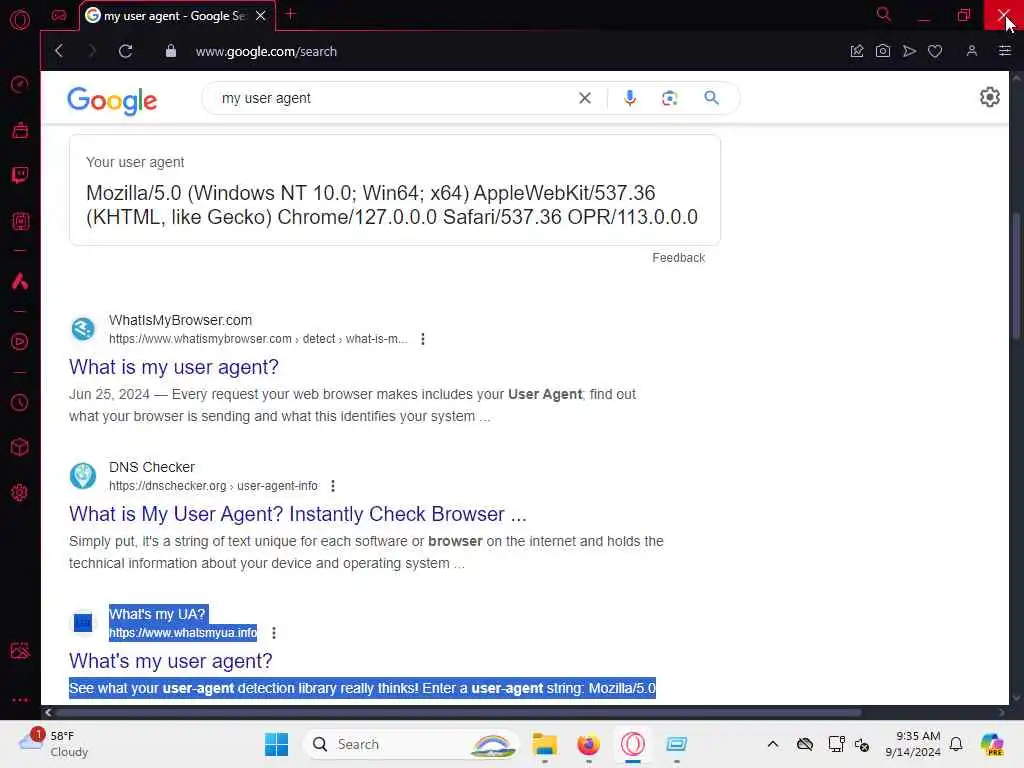Open the CPU limiter chip icon
Viewport: 1024px width, 768px height.
click(20, 221)
